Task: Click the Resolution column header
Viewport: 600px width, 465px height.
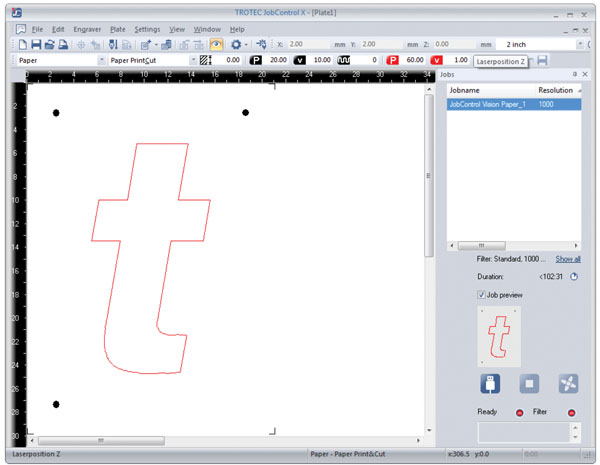Action: (556, 90)
